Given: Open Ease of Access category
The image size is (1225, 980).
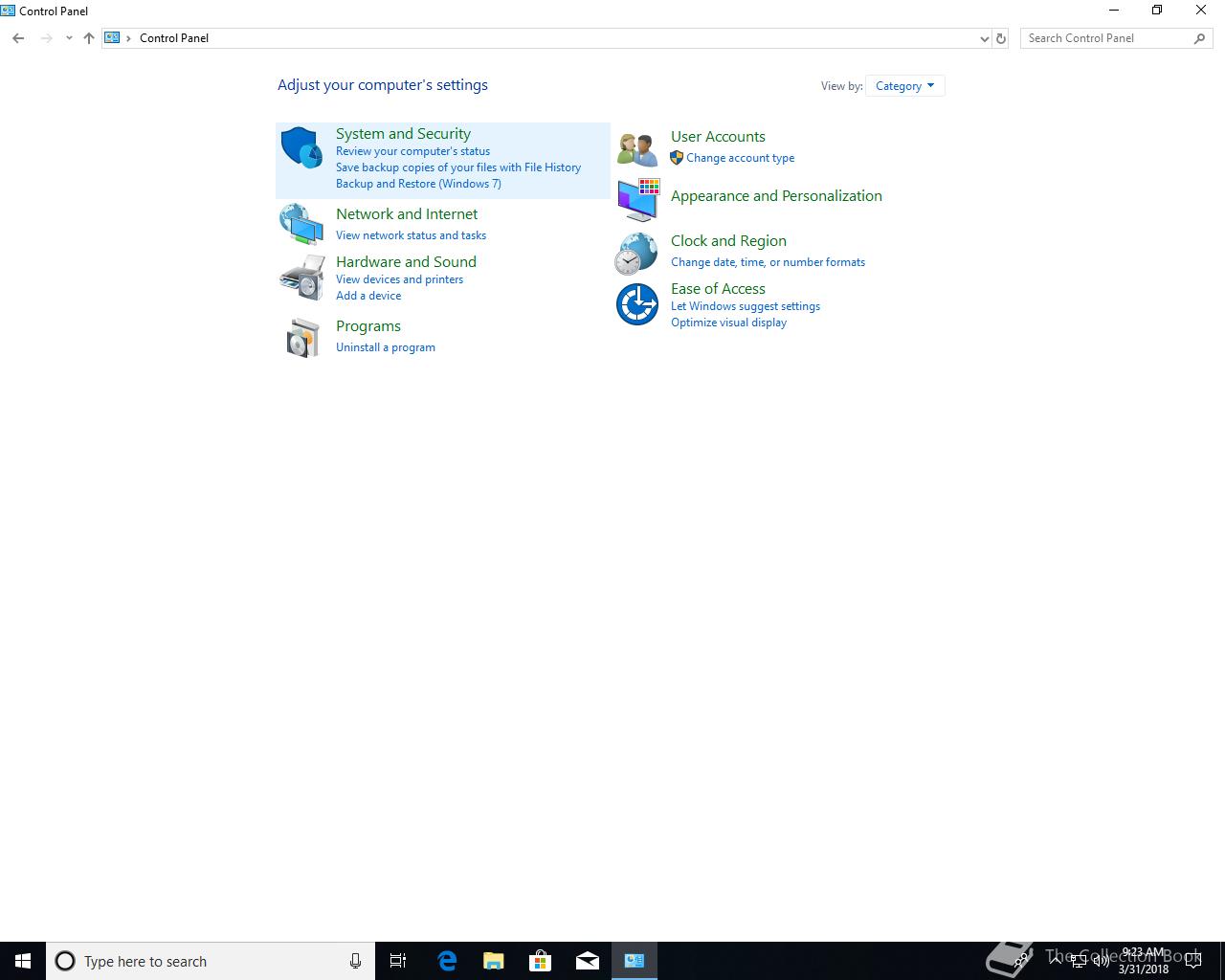Looking at the screenshot, I should pyautogui.click(x=718, y=289).
